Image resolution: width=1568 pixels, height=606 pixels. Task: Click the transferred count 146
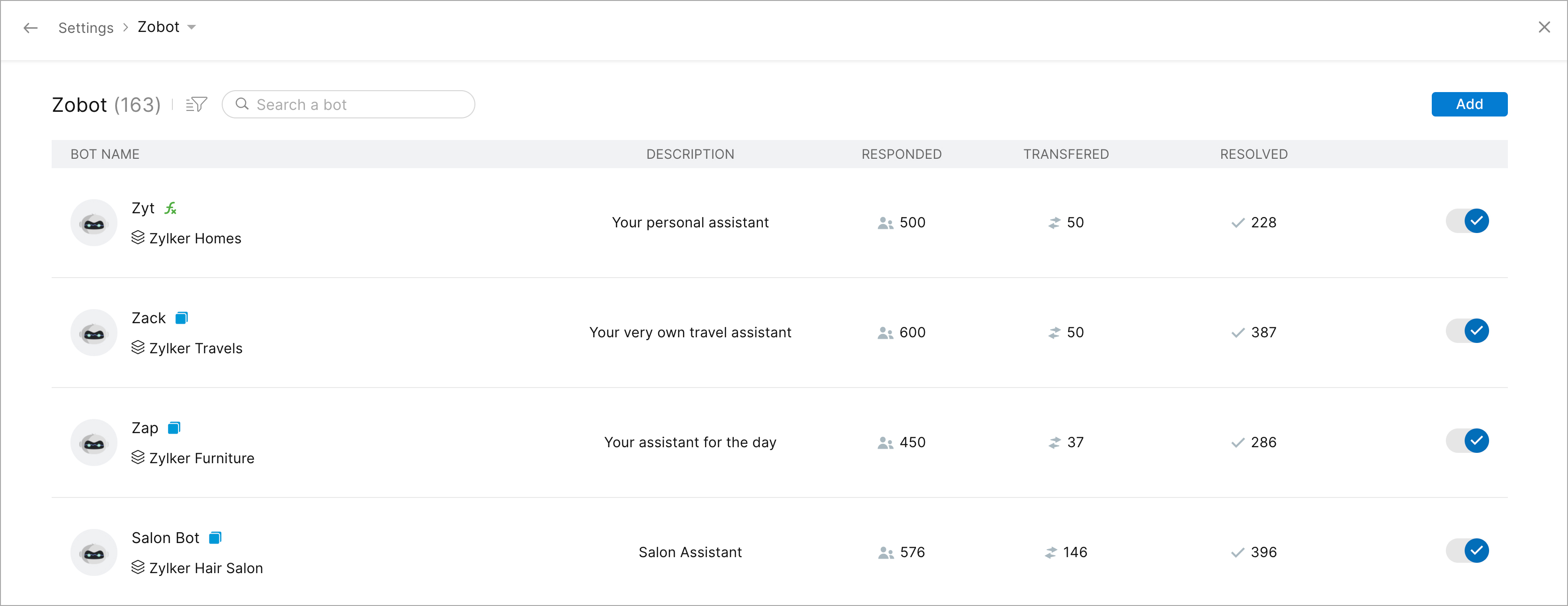pyautogui.click(x=1075, y=552)
